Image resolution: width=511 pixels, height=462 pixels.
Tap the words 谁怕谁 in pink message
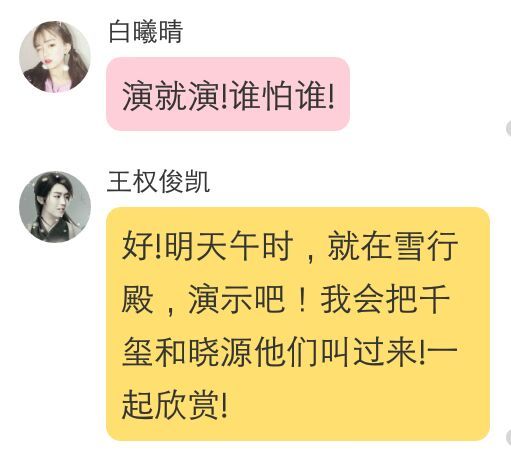279,96
